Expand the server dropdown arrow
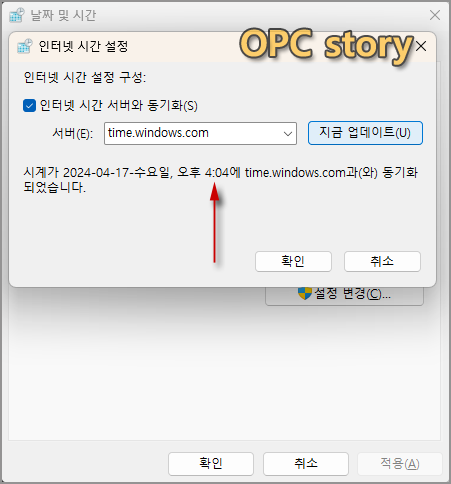This screenshot has width=451, height=484. click(x=288, y=134)
